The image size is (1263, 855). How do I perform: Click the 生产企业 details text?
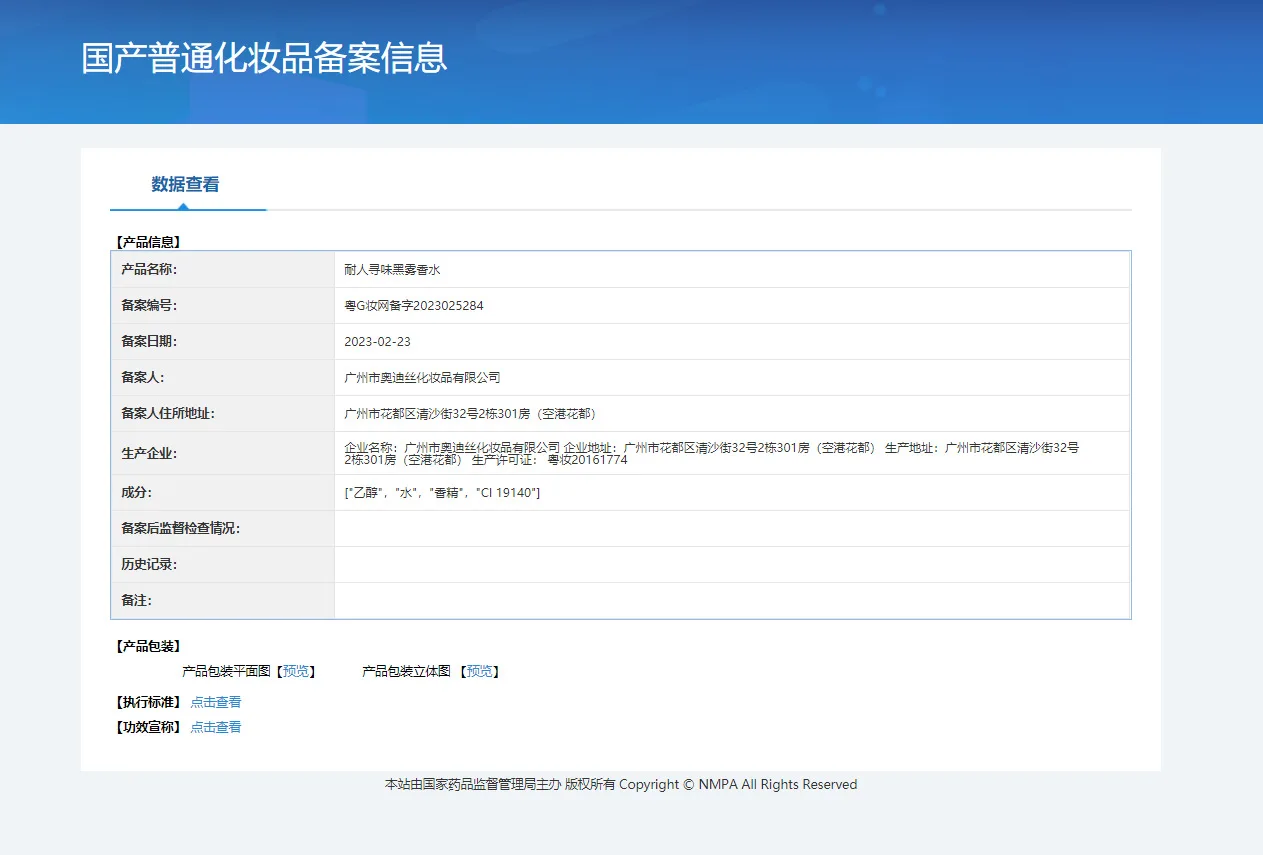[x=710, y=453]
